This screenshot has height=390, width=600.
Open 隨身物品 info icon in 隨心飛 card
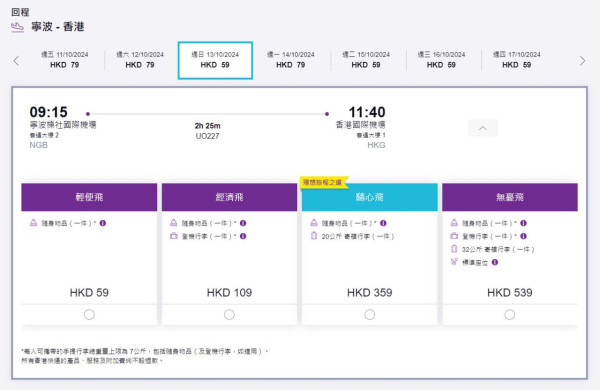pos(383,223)
